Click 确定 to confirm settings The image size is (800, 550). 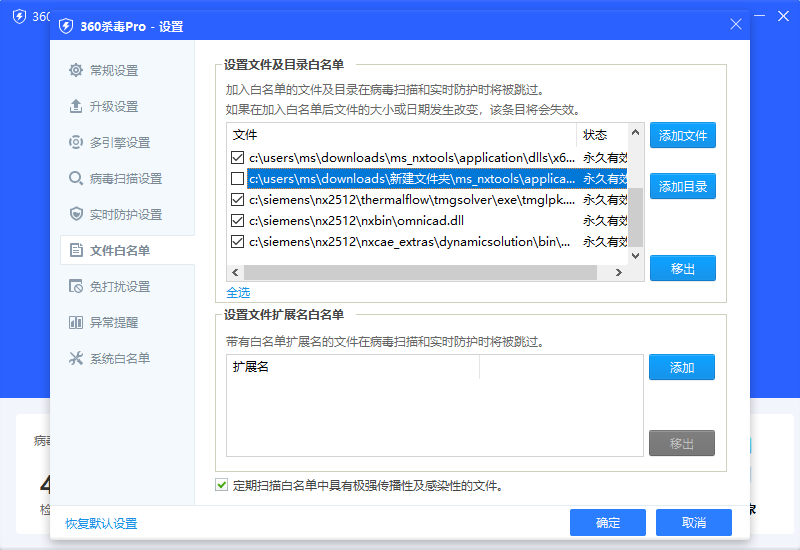(608, 522)
